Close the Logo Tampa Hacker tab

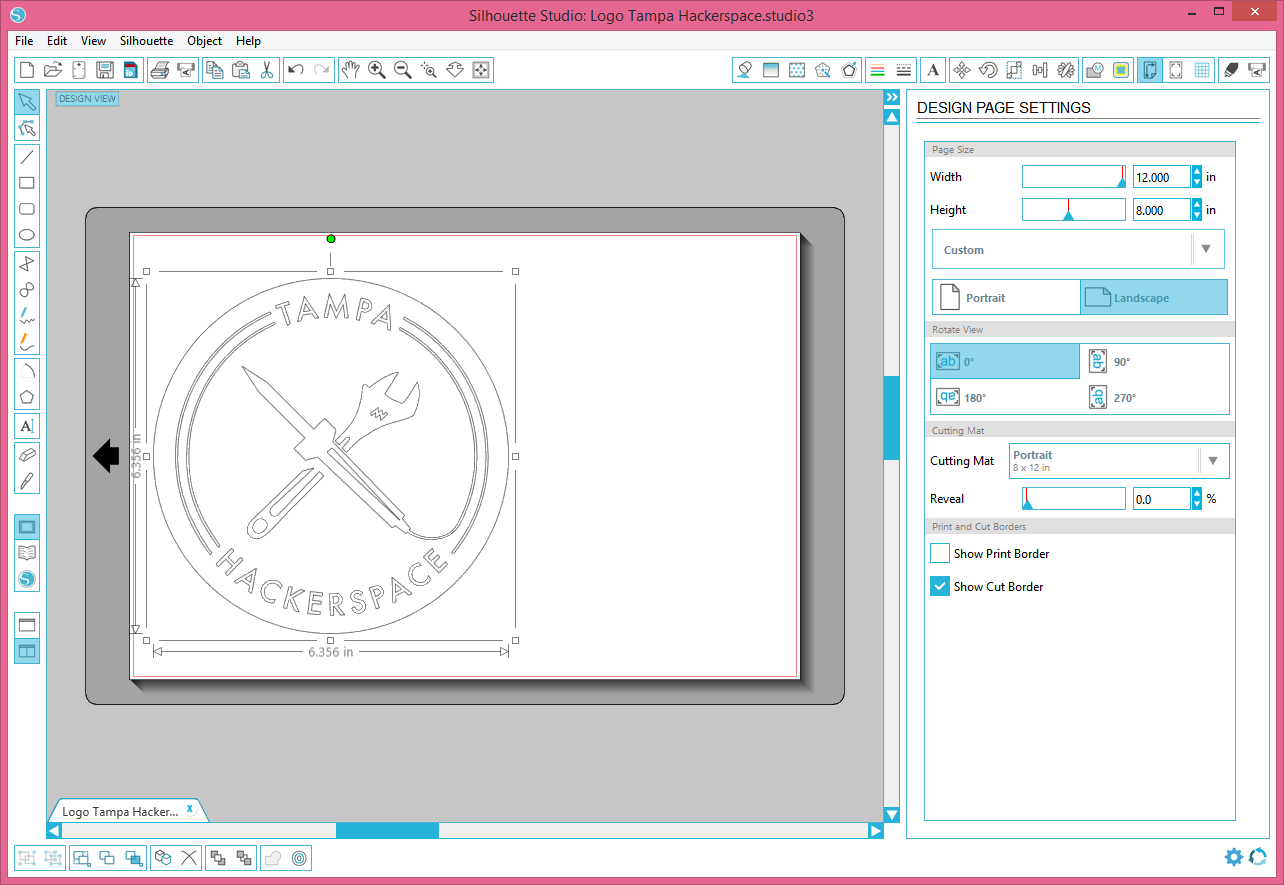(x=190, y=809)
